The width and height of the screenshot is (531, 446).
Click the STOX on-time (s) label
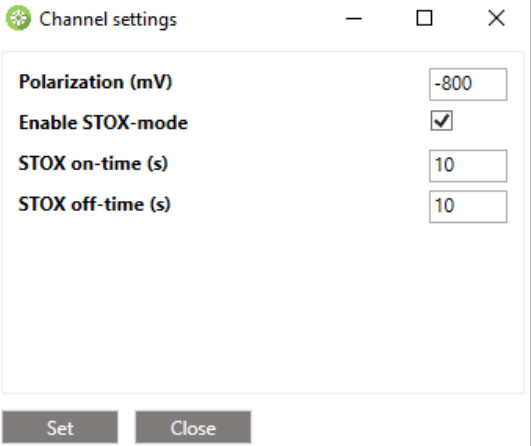coord(93,164)
